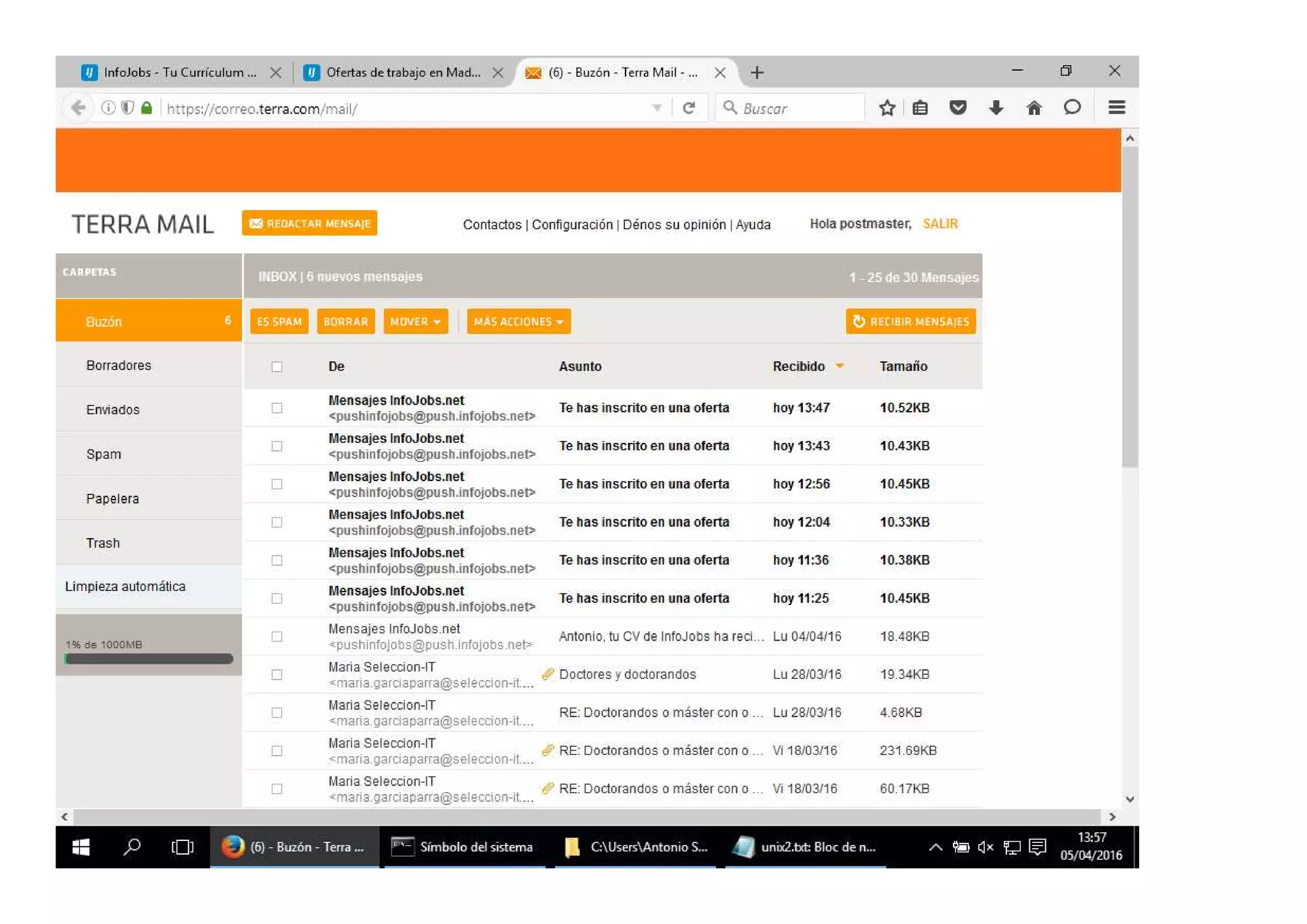Viewport: 1307px width, 924px height.
Task: Tick the select-all checkbox in header
Action: [x=276, y=367]
